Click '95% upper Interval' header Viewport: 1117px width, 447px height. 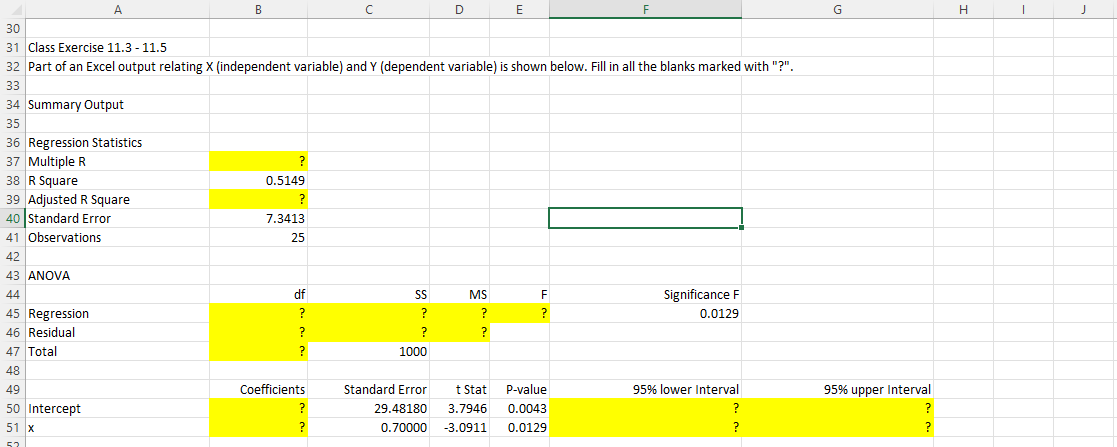pyautogui.click(x=838, y=389)
